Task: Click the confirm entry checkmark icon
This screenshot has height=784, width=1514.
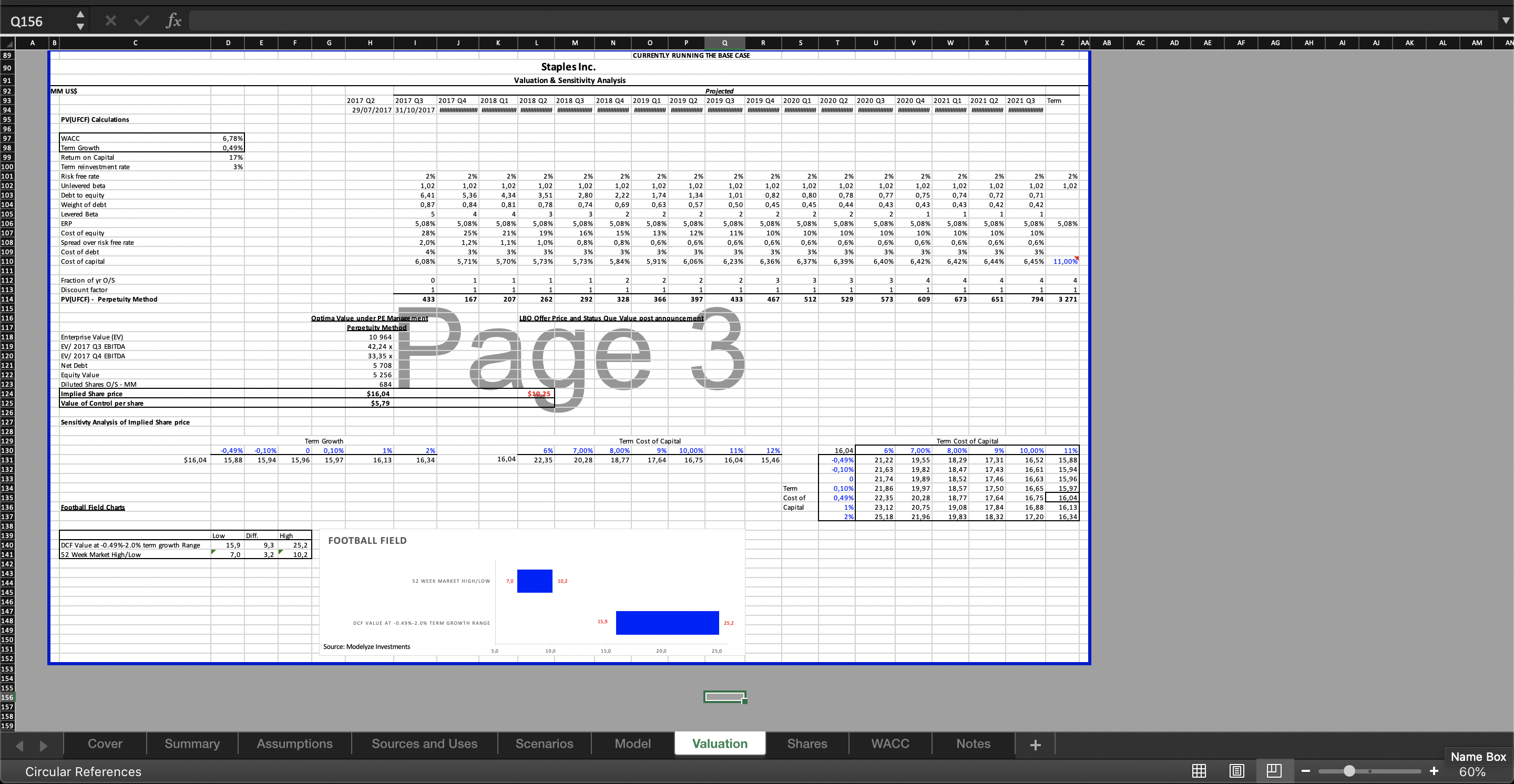Action: [x=141, y=21]
